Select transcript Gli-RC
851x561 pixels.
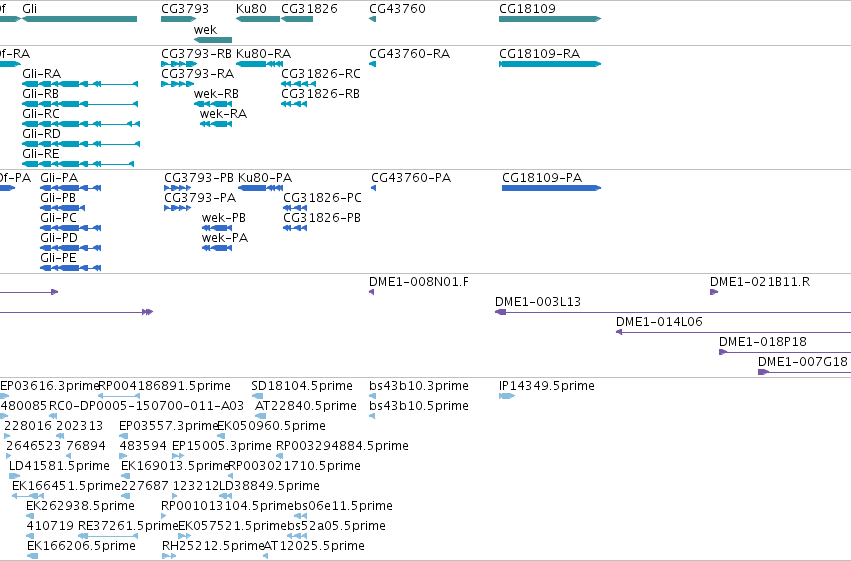tap(81, 124)
